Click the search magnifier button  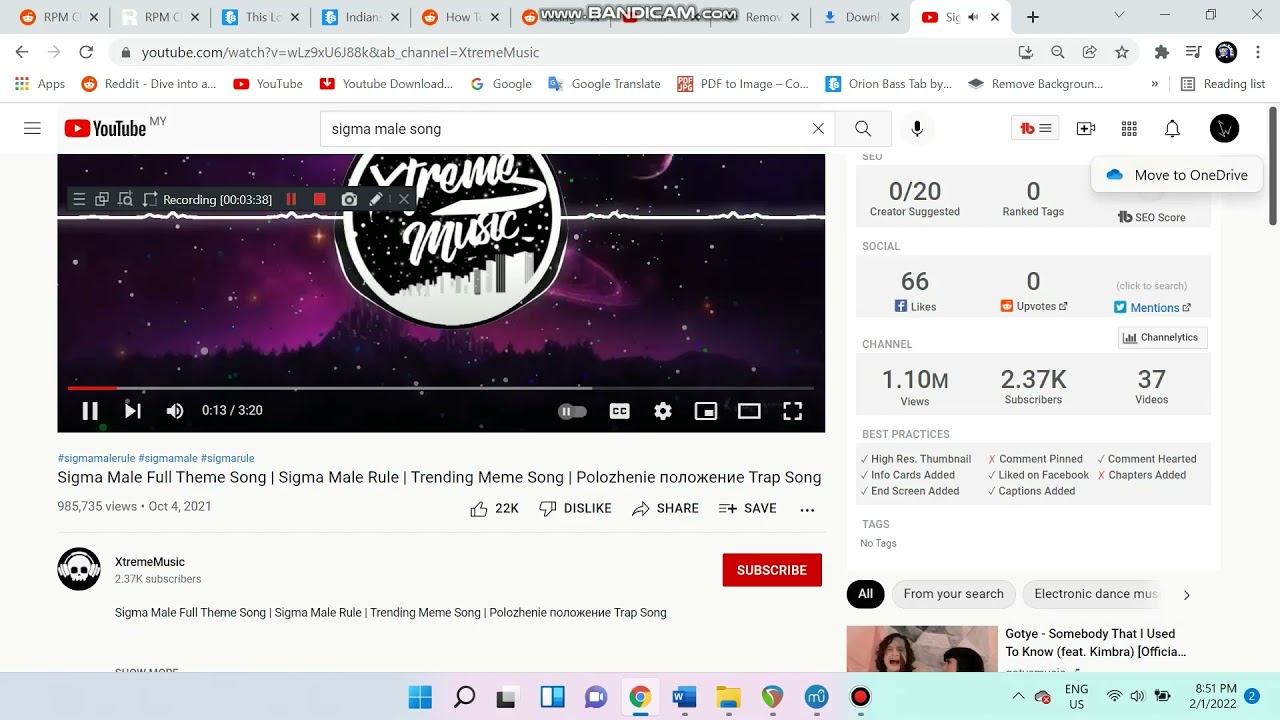[x=863, y=128]
